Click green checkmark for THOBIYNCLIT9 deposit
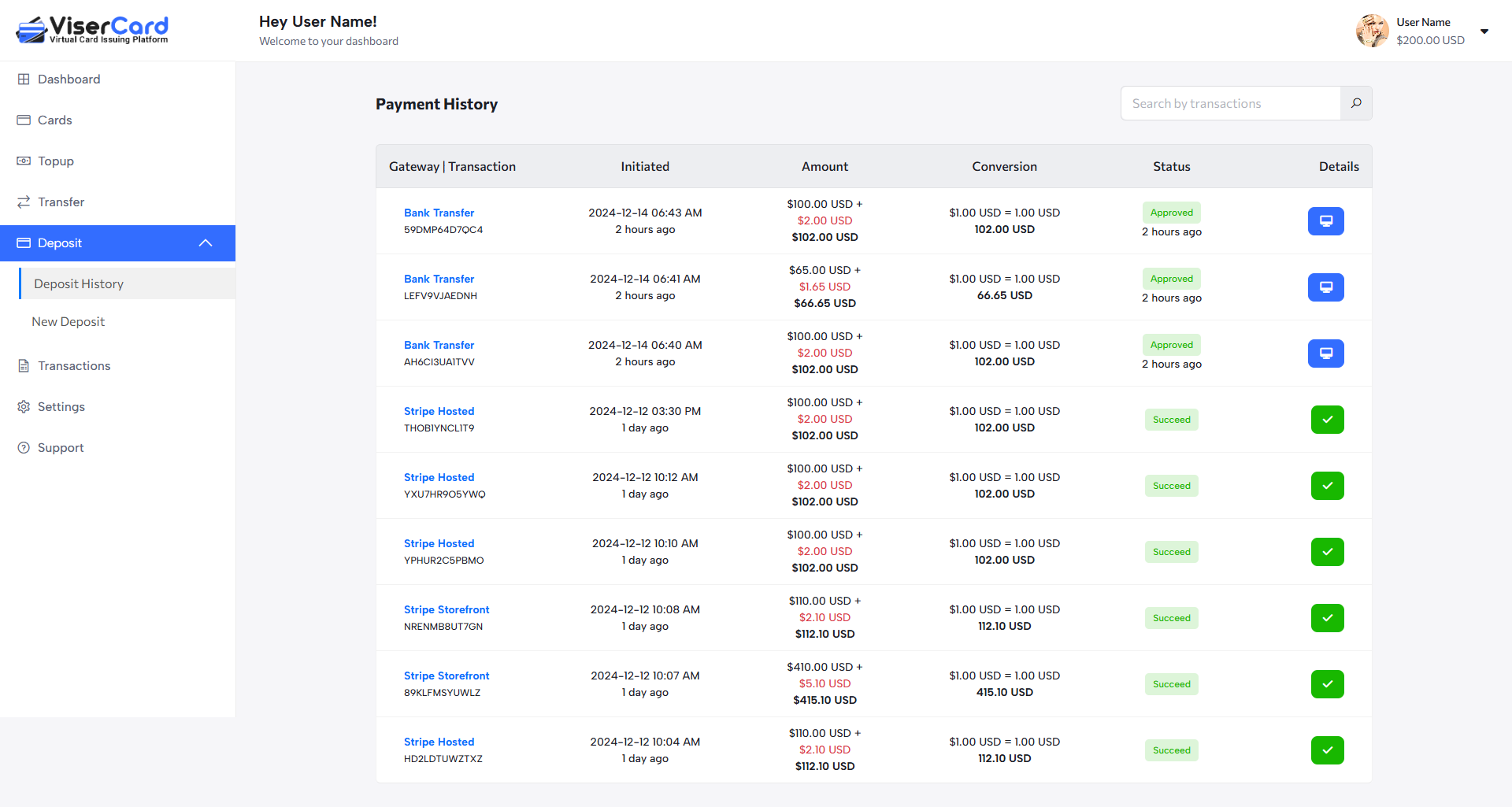Screen dimensions: 1512x807 [1327, 420]
